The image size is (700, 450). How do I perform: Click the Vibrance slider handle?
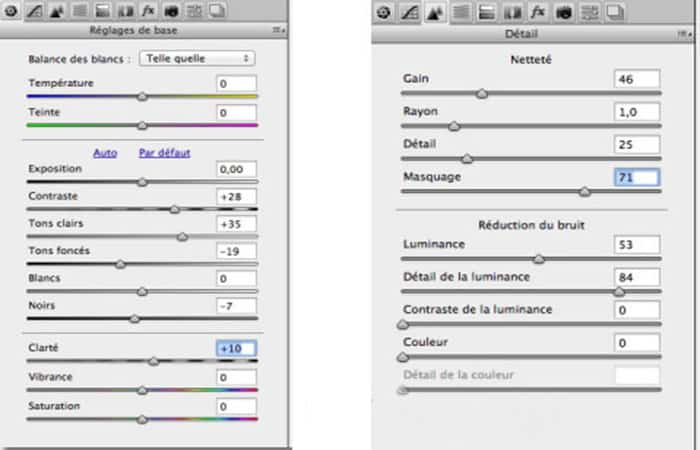(142, 391)
